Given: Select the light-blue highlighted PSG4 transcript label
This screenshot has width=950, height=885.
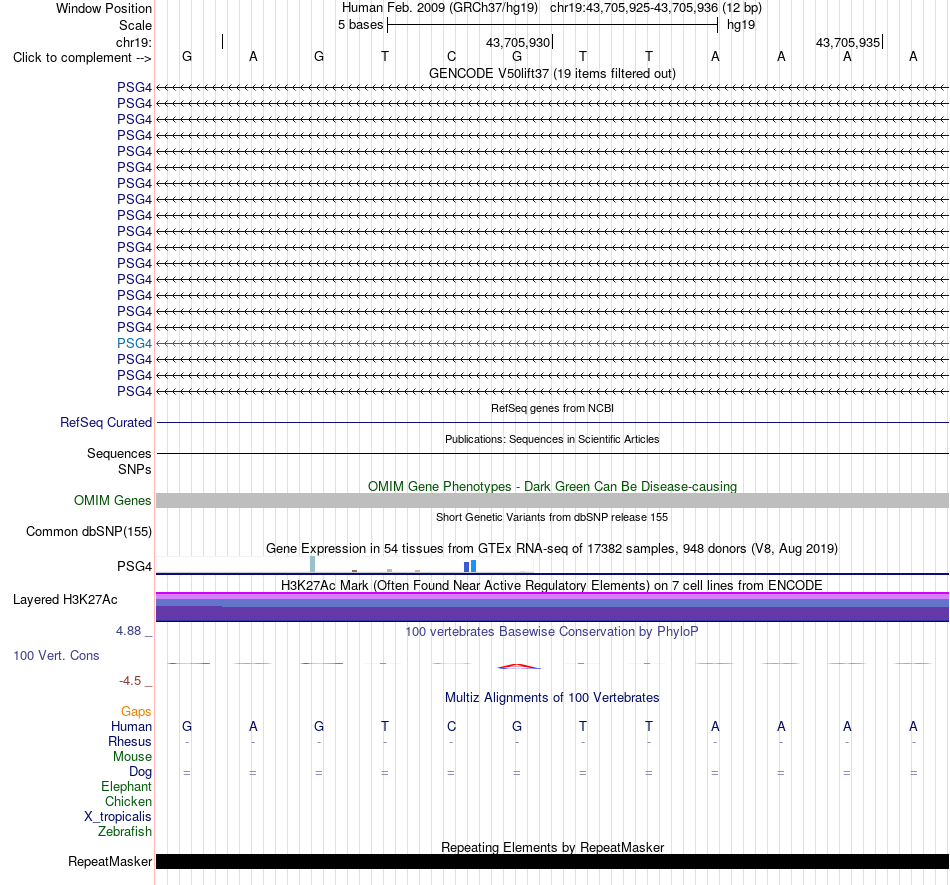Looking at the screenshot, I should click(x=134, y=343).
